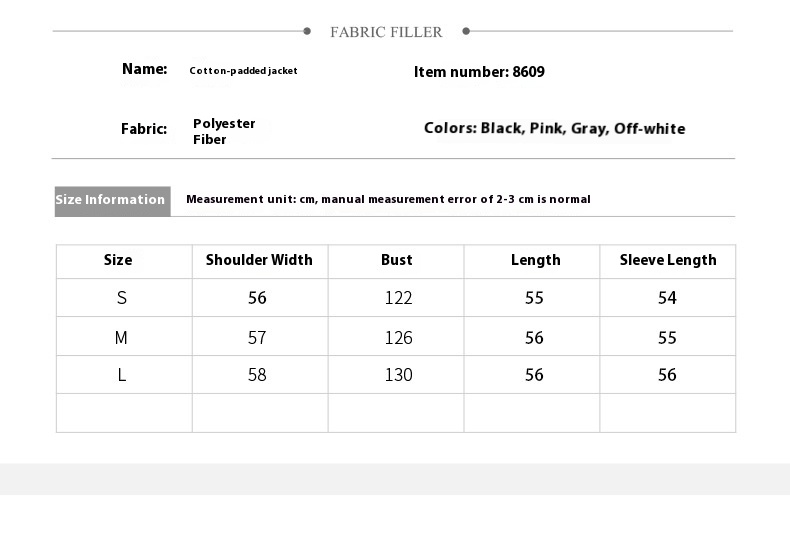Click the bust value 130
This screenshot has width=790, height=533.
(398, 375)
